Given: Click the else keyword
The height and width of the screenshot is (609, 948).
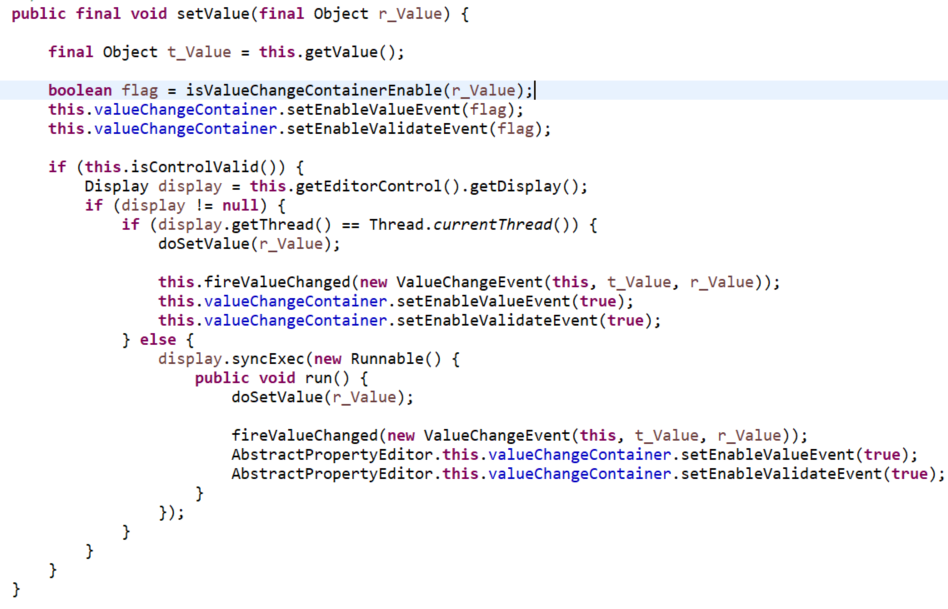Looking at the screenshot, I should click(158, 340).
